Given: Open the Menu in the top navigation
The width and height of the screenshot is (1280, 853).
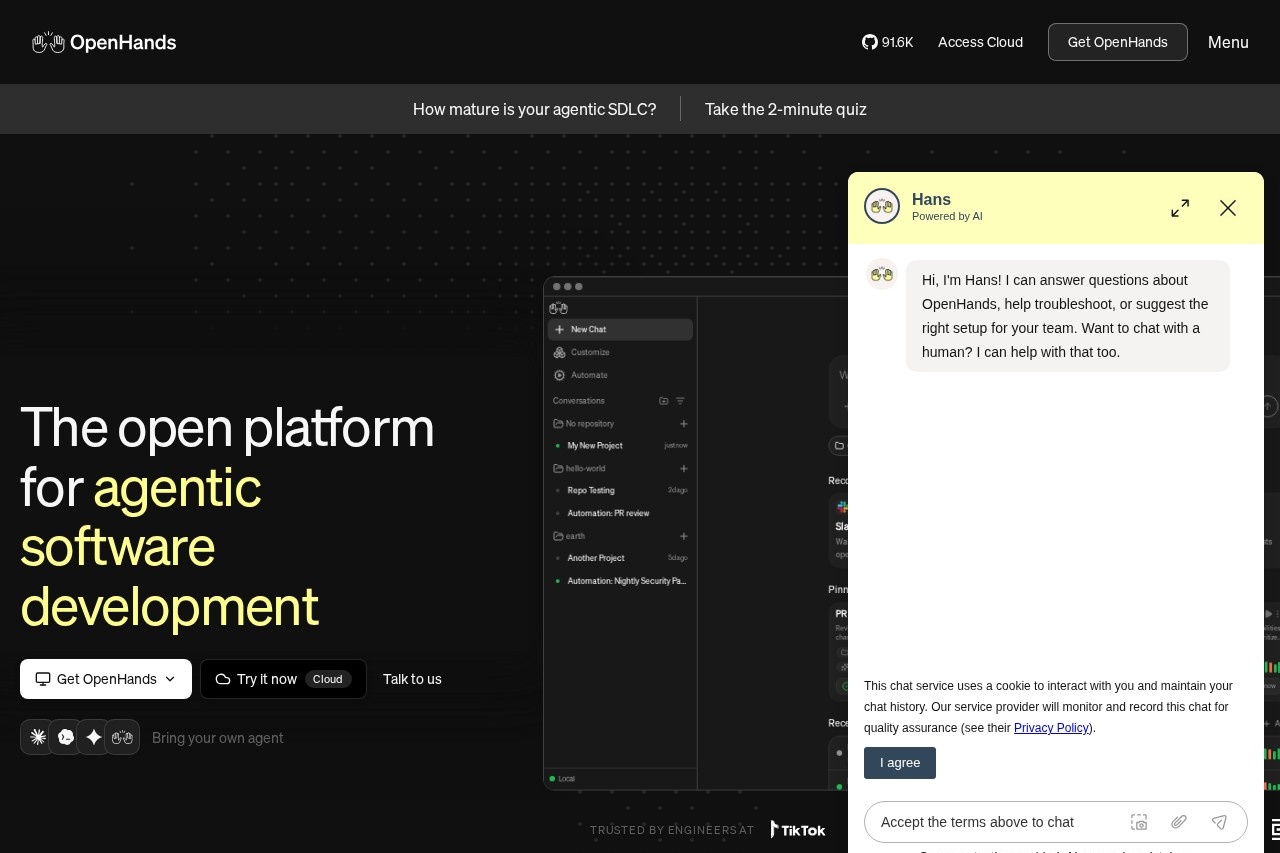Looking at the screenshot, I should click(1228, 42).
